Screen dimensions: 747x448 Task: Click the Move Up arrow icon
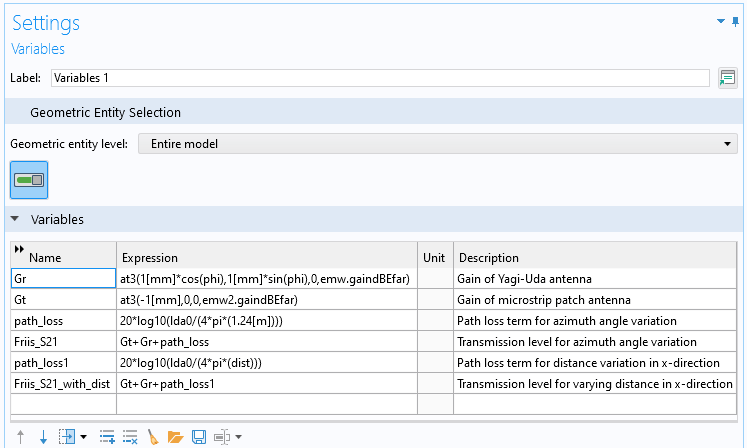click(x=20, y=437)
